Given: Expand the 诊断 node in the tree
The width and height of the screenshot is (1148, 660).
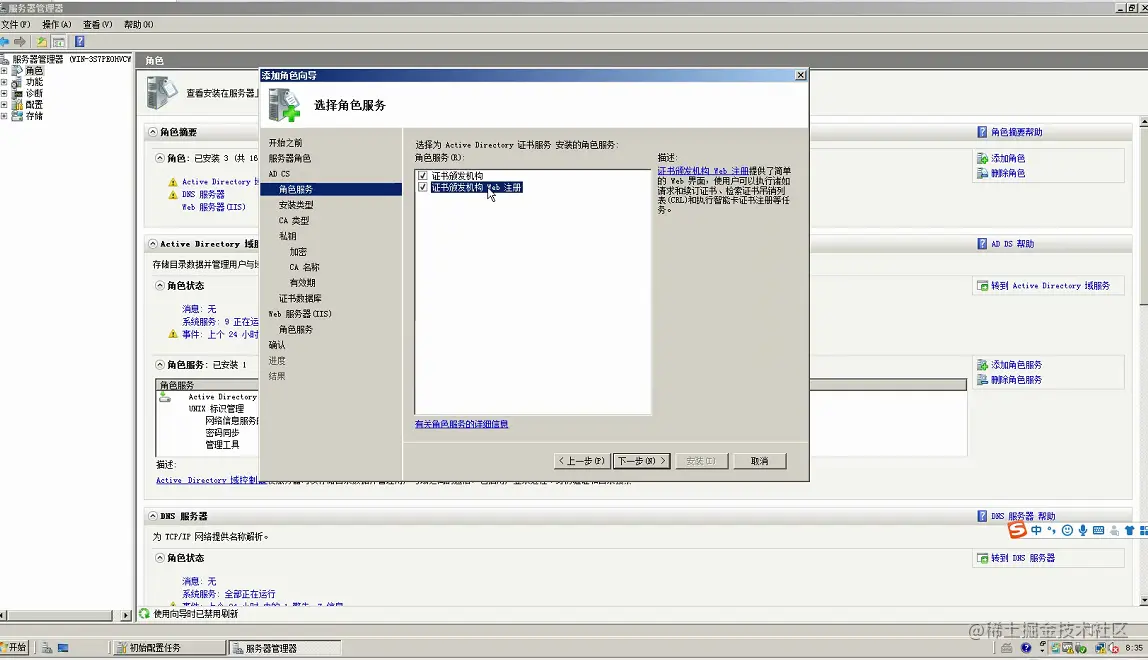Looking at the screenshot, I should click(4, 93).
